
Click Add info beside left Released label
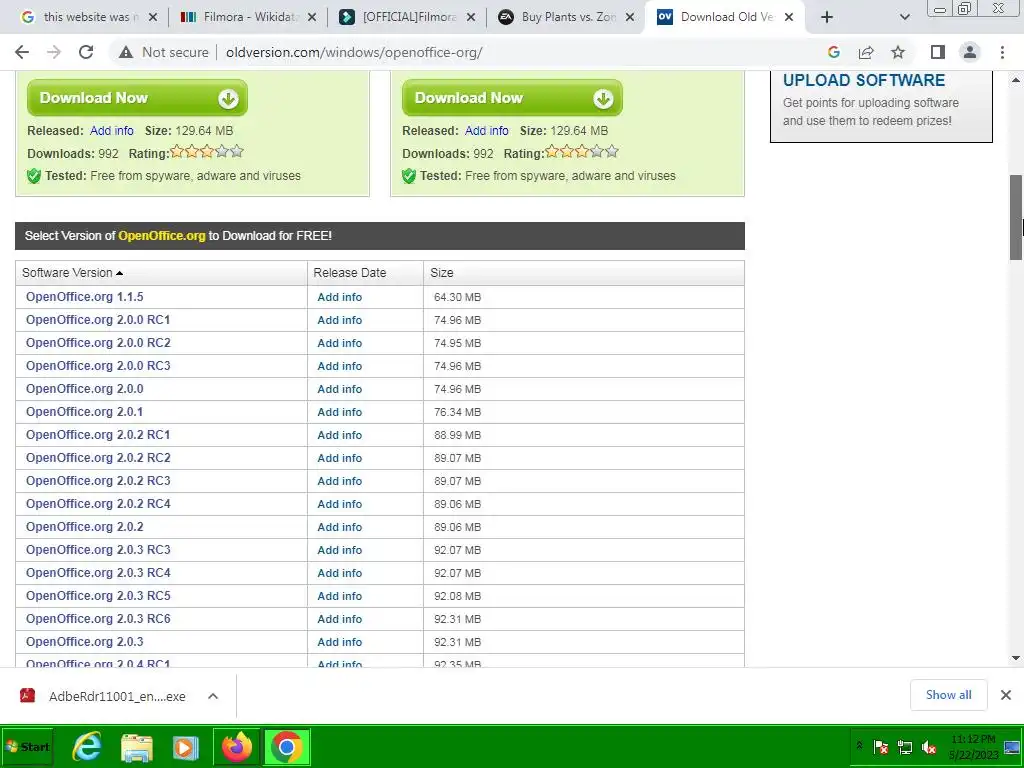click(112, 131)
